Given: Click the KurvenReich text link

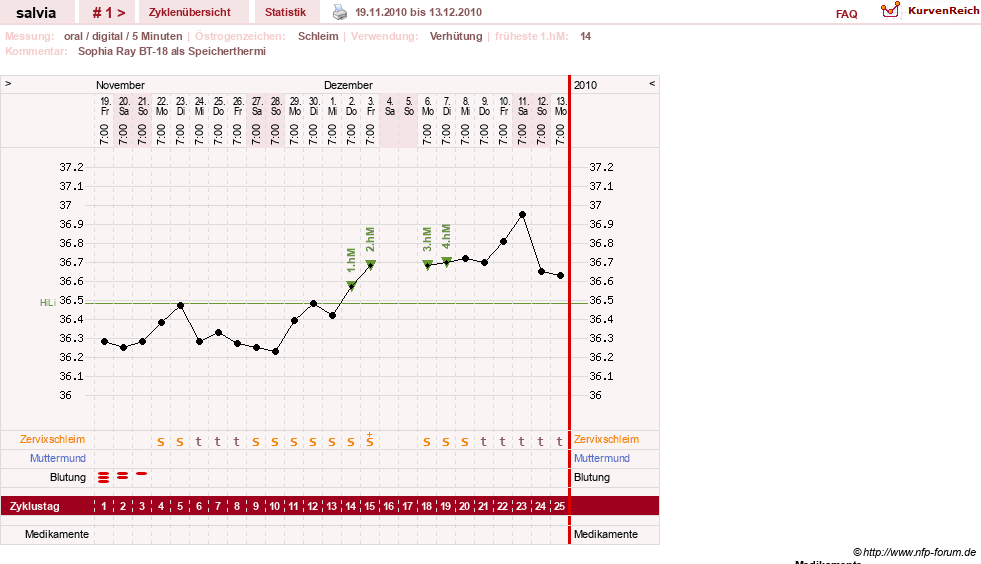Looking at the screenshot, I should click(x=943, y=11).
